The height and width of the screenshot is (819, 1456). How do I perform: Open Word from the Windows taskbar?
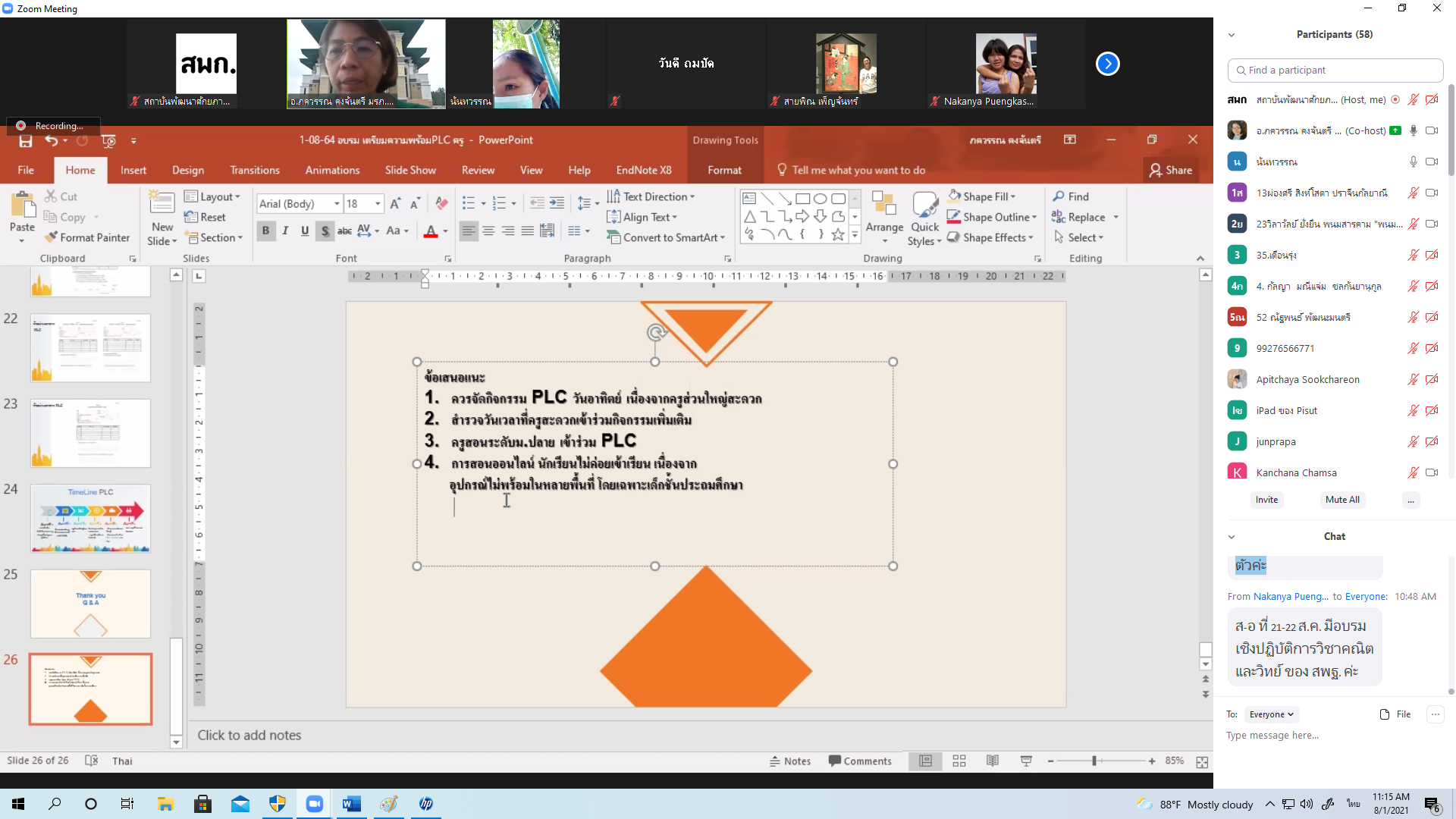point(351,804)
